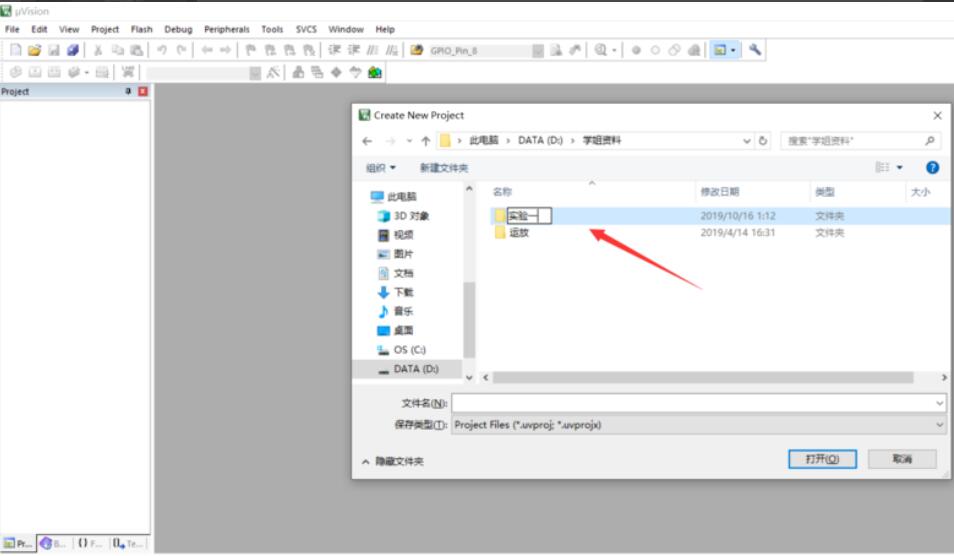This screenshot has width=954, height=556.
Task: Open the Peripherals menu
Action: (226, 29)
